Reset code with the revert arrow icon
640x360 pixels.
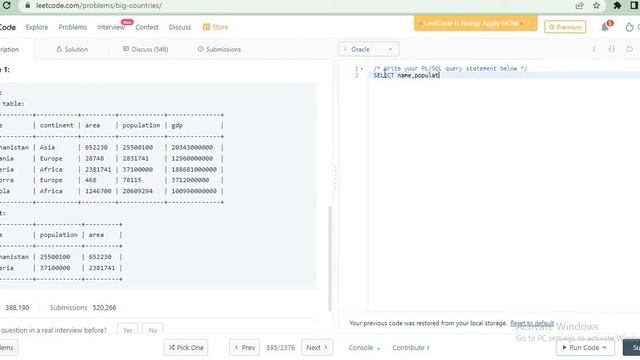coord(629,49)
